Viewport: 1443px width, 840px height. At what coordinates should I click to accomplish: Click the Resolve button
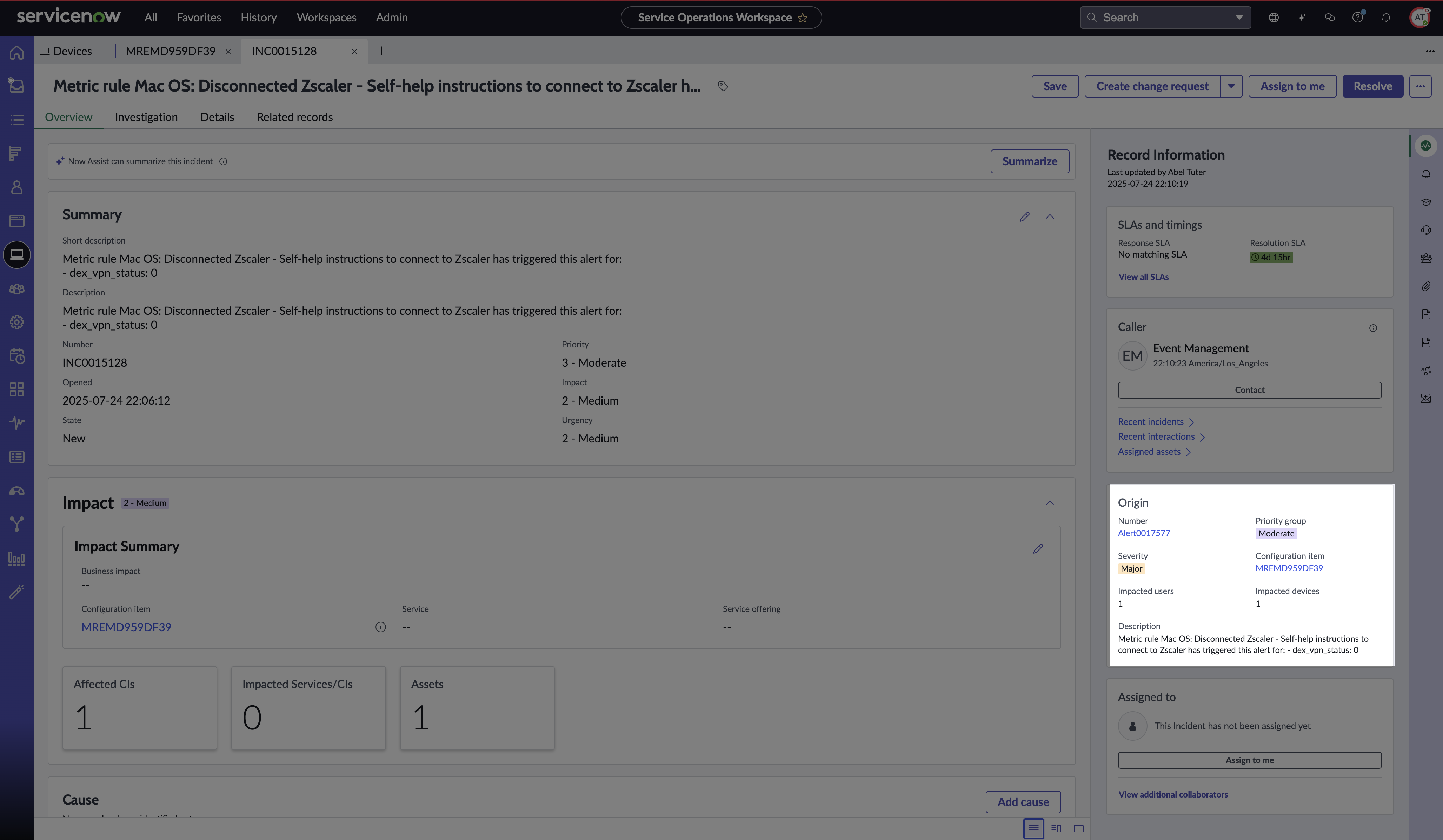click(1372, 86)
